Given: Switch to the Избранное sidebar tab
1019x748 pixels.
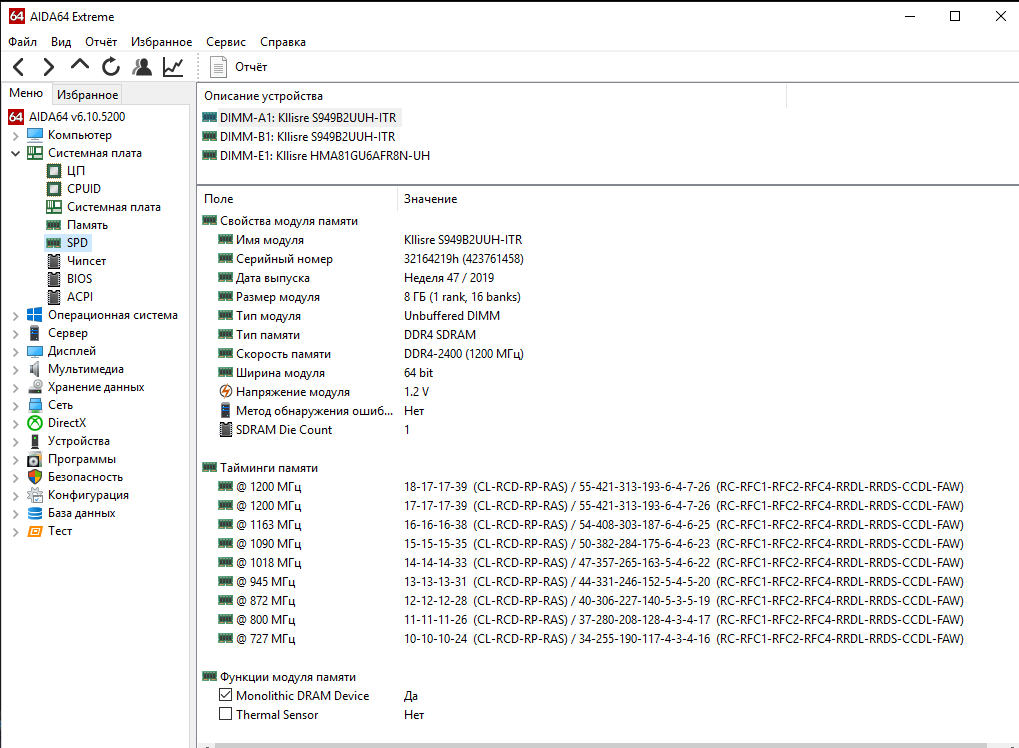Looking at the screenshot, I should click(87, 94).
